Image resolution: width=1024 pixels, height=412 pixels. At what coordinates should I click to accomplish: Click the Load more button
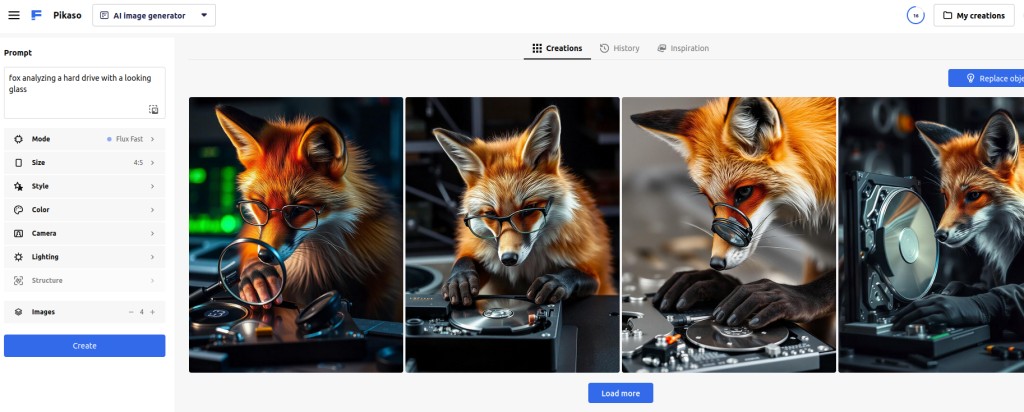(620, 393)
